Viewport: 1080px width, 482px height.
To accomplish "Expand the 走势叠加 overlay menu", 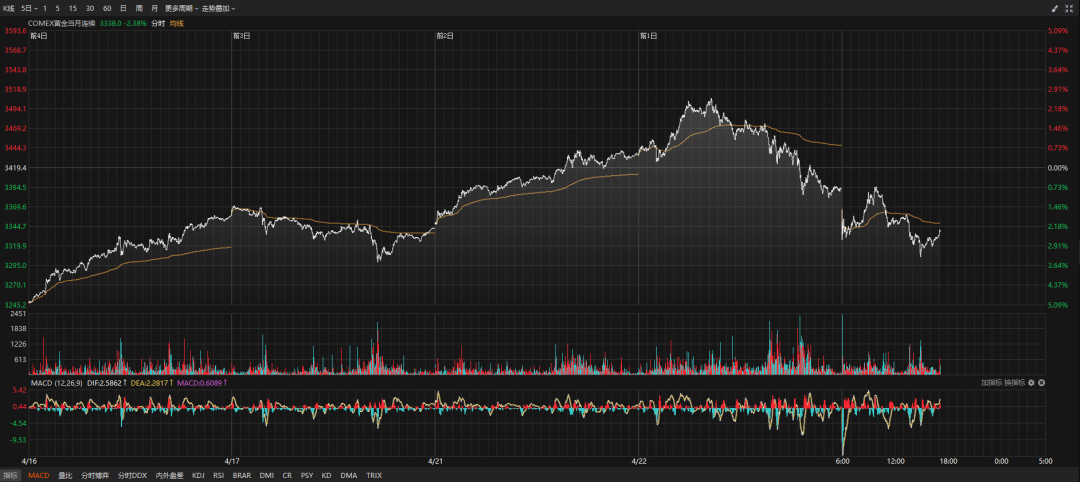I will pyautogui.click(x=219, y=7).
